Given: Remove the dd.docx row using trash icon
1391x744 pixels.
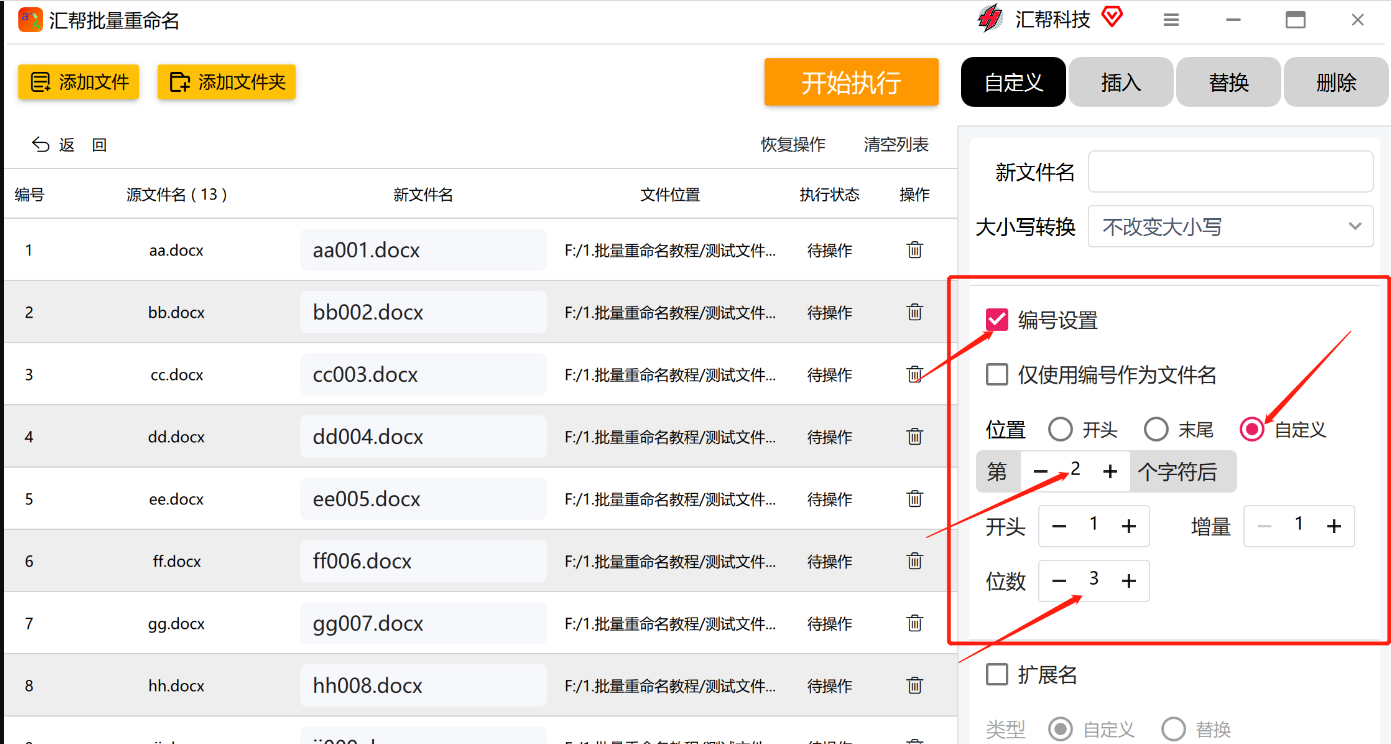Looking at the screenshot, I should [914, 436].
